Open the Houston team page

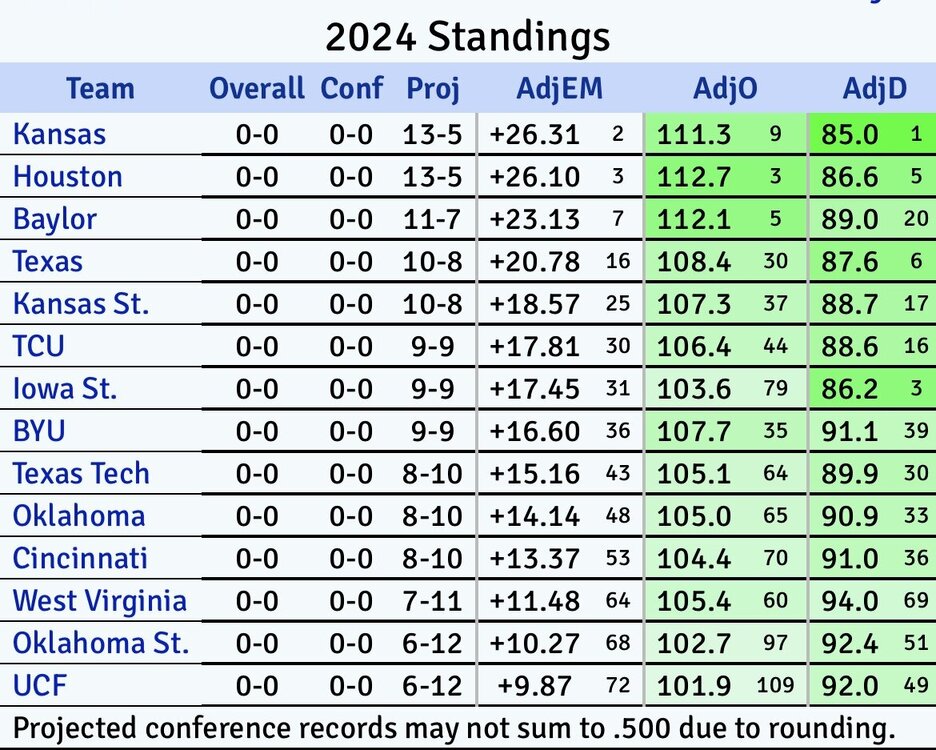pyautogui.click(x=67, y=177)
